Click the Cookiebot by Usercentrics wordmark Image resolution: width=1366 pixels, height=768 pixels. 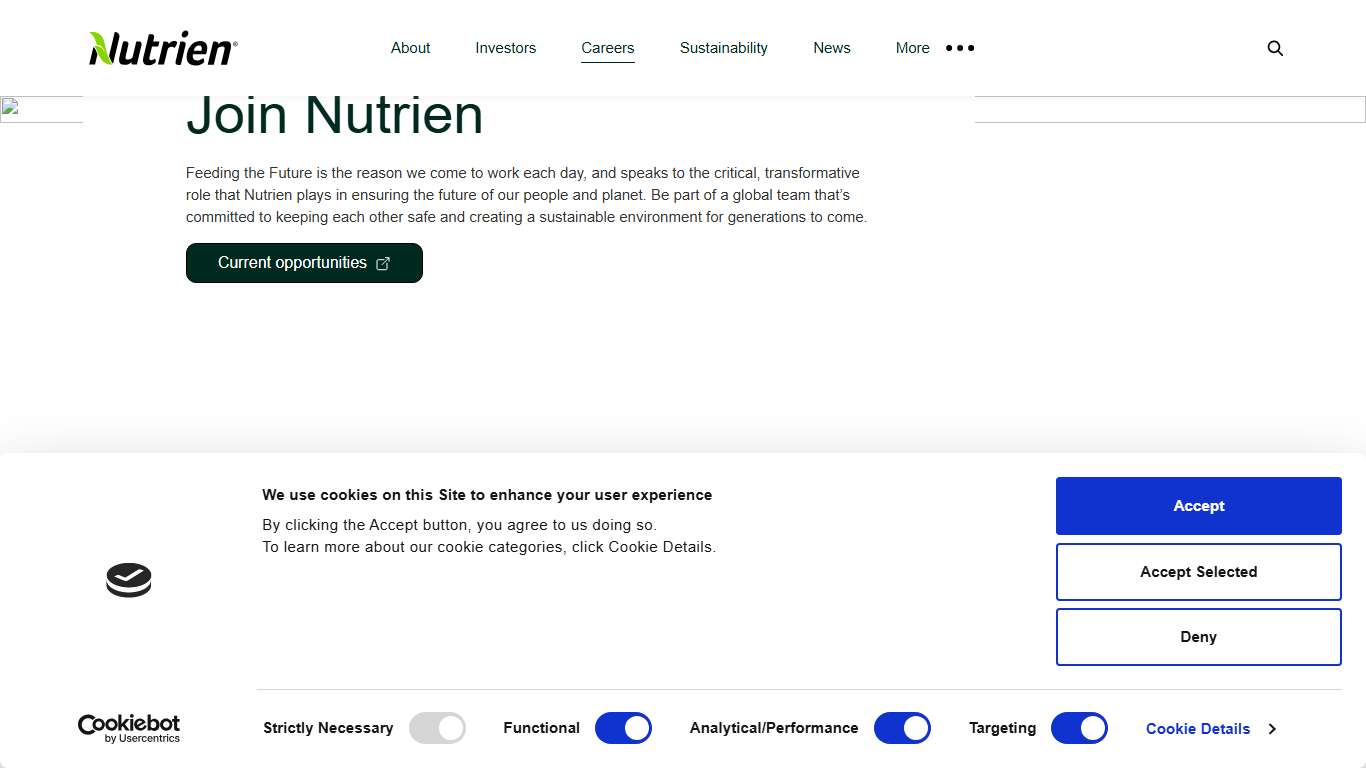(x=129, y=728)
